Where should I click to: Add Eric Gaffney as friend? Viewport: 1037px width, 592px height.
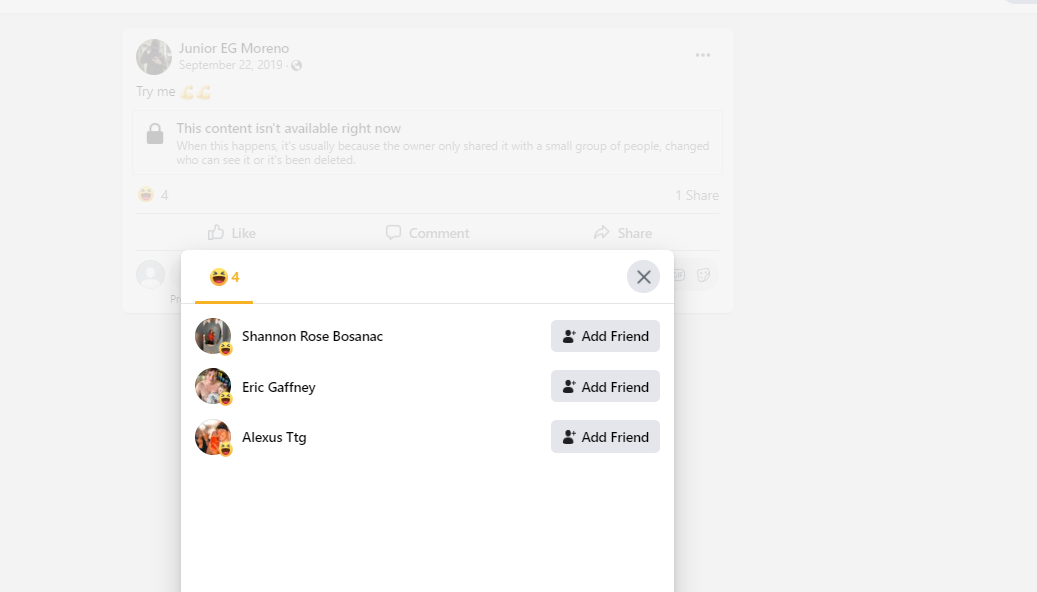click(605, 386)
